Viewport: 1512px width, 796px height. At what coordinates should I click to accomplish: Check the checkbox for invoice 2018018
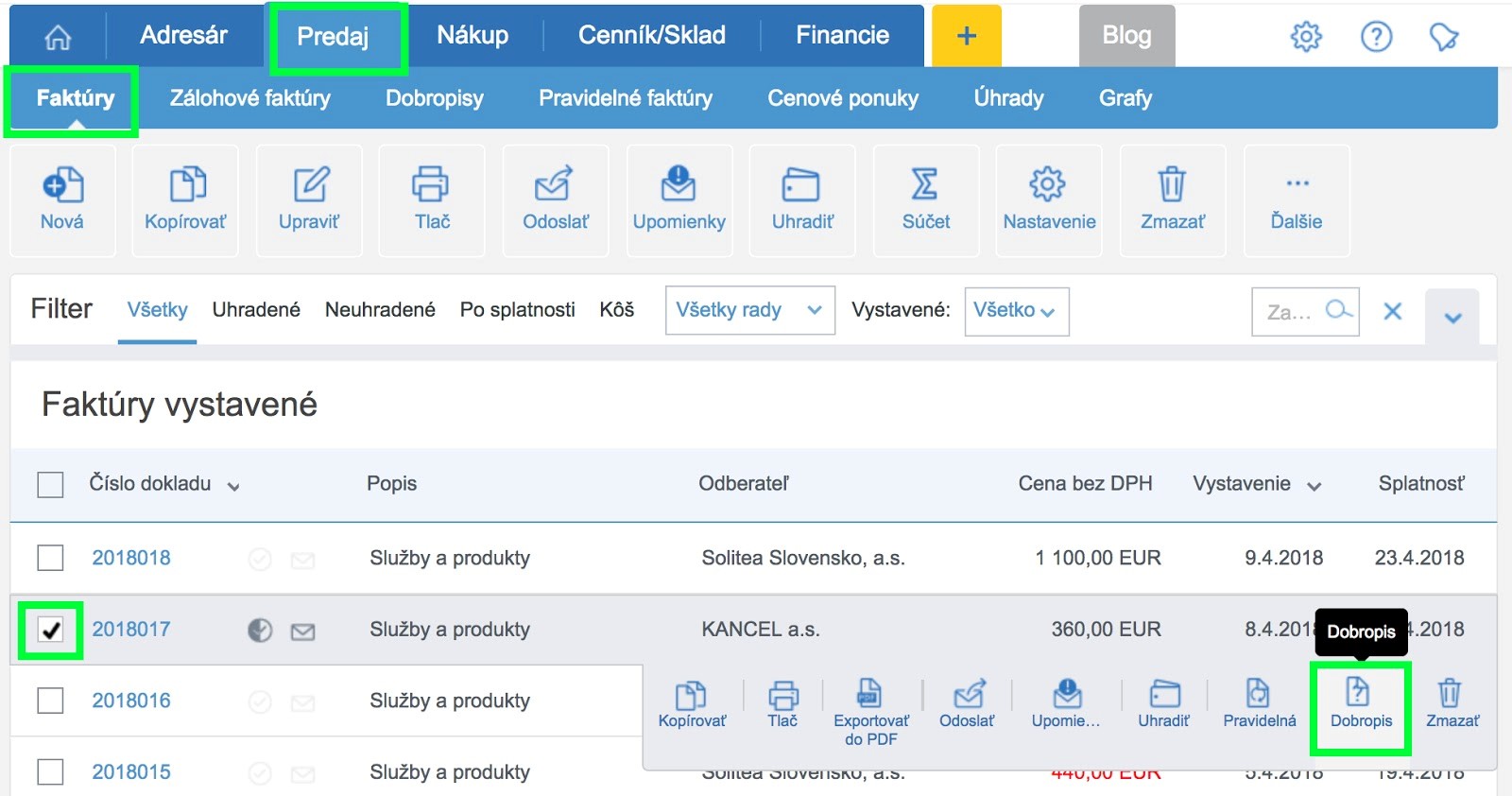[x=51, y=558]
